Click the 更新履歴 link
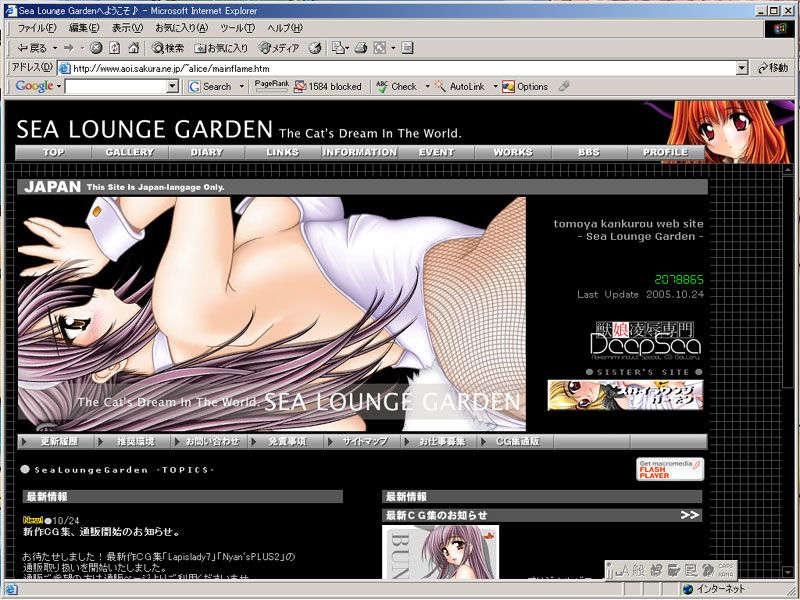The image size is (800, 600). point(57,441)
